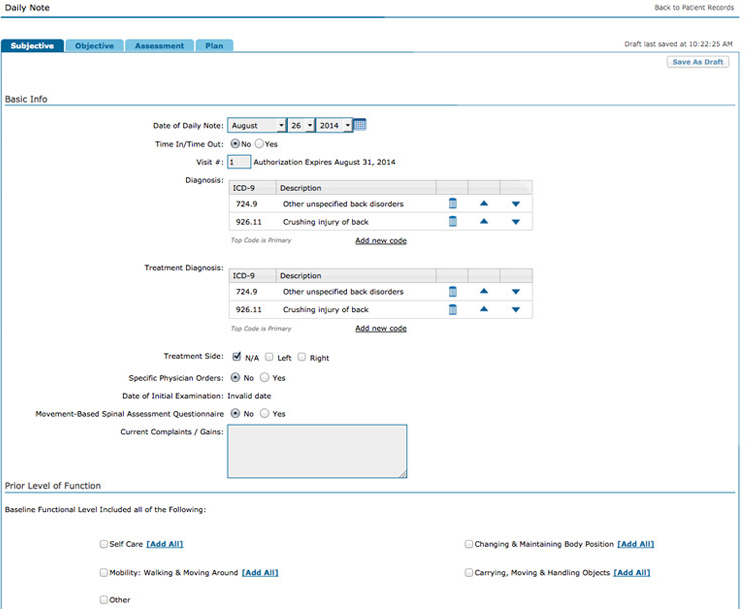Switch to the Objective tab
This screenshot has height=609, width=748.
(94, 46)
